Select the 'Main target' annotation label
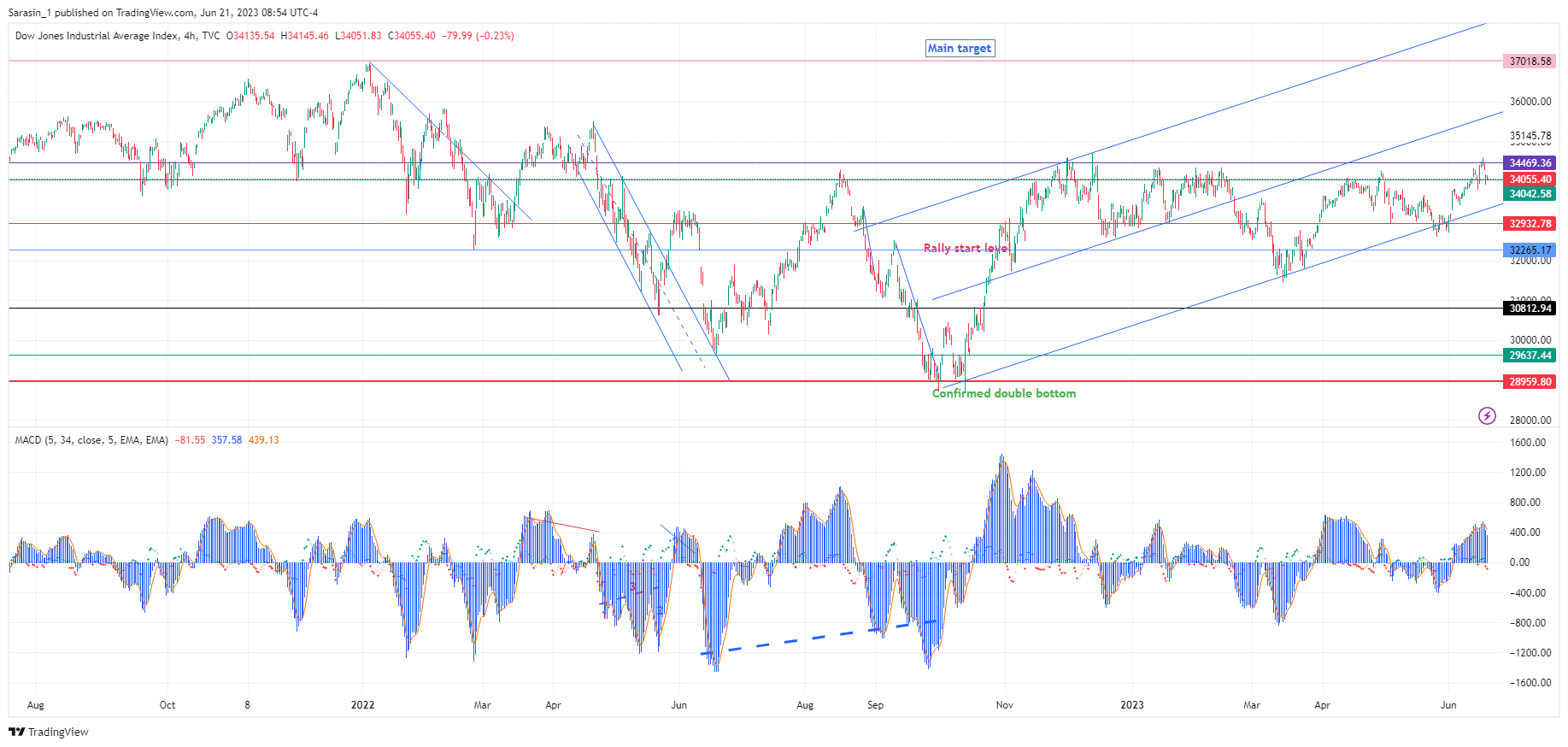This screenshot has height=747, width=1568. [960, 49]
